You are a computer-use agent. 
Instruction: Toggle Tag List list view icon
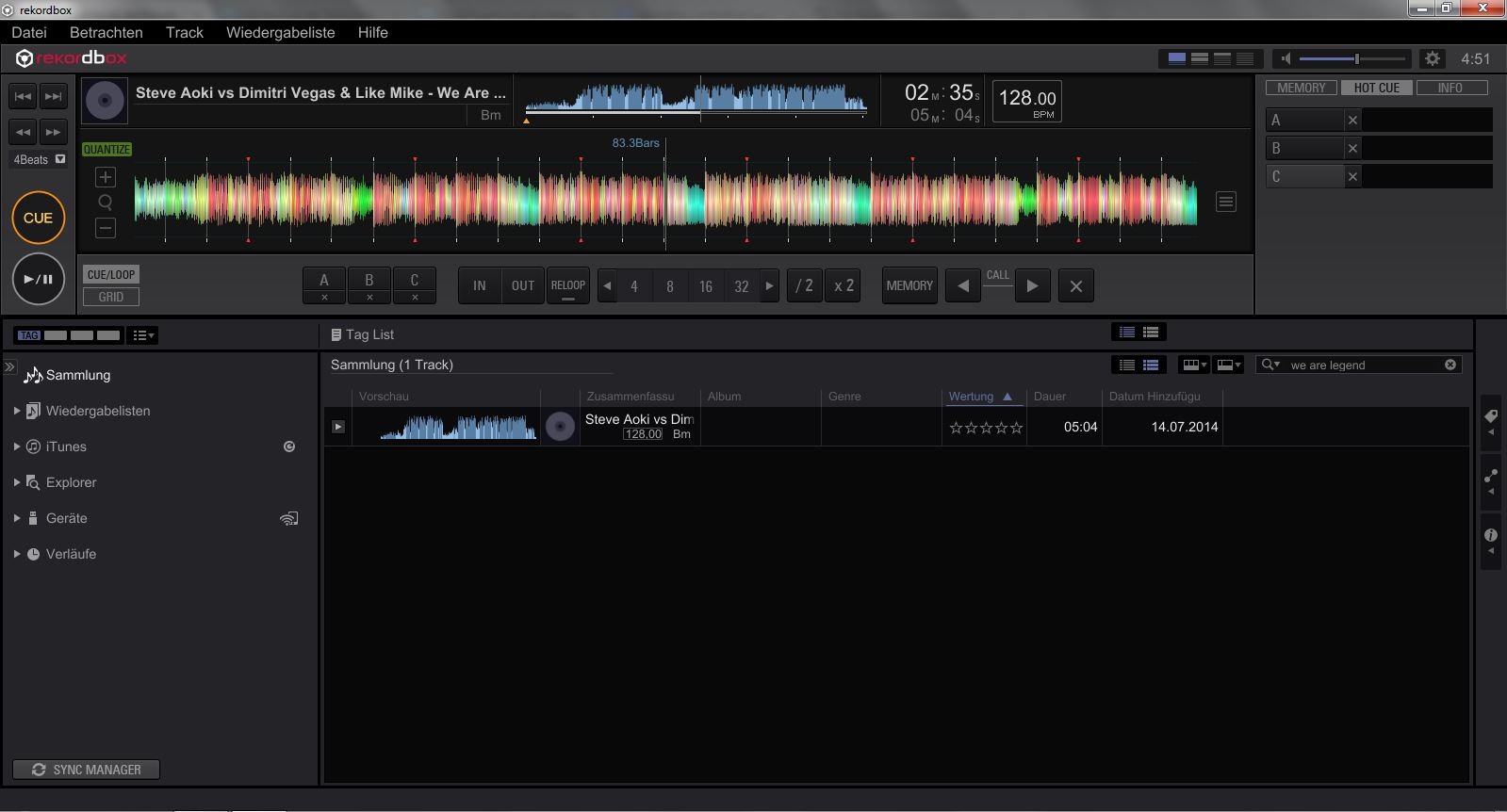tap(1127, 333)
